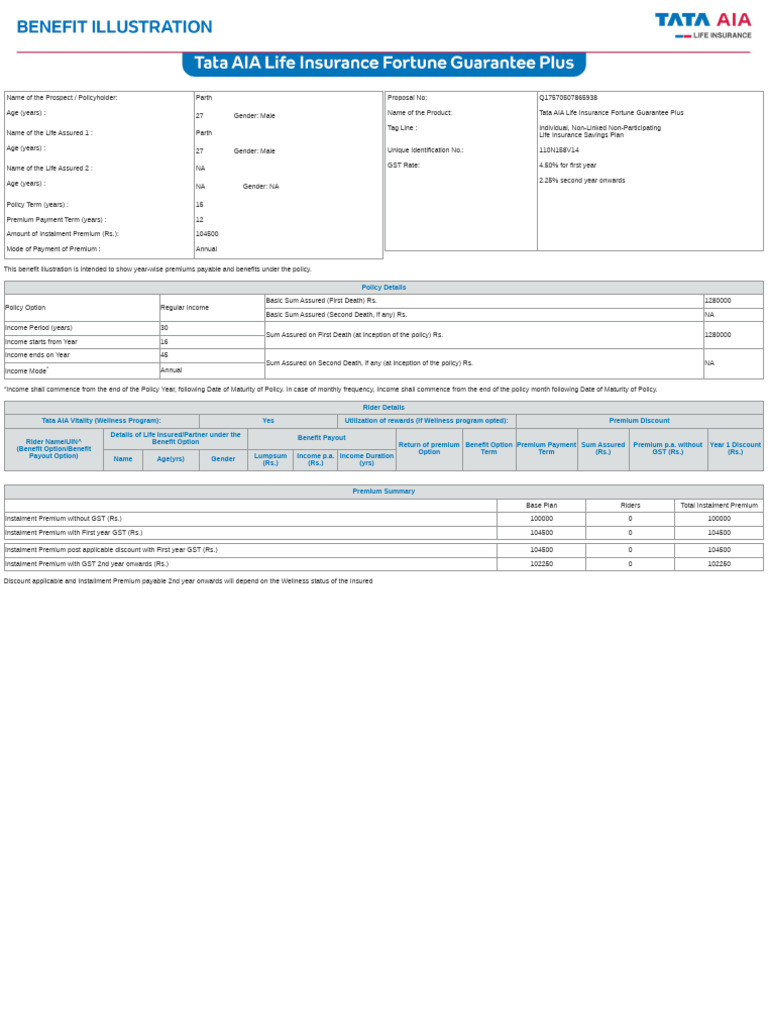Select Policy Term value 15
768x1024 pixels.
tap(200, 204)
